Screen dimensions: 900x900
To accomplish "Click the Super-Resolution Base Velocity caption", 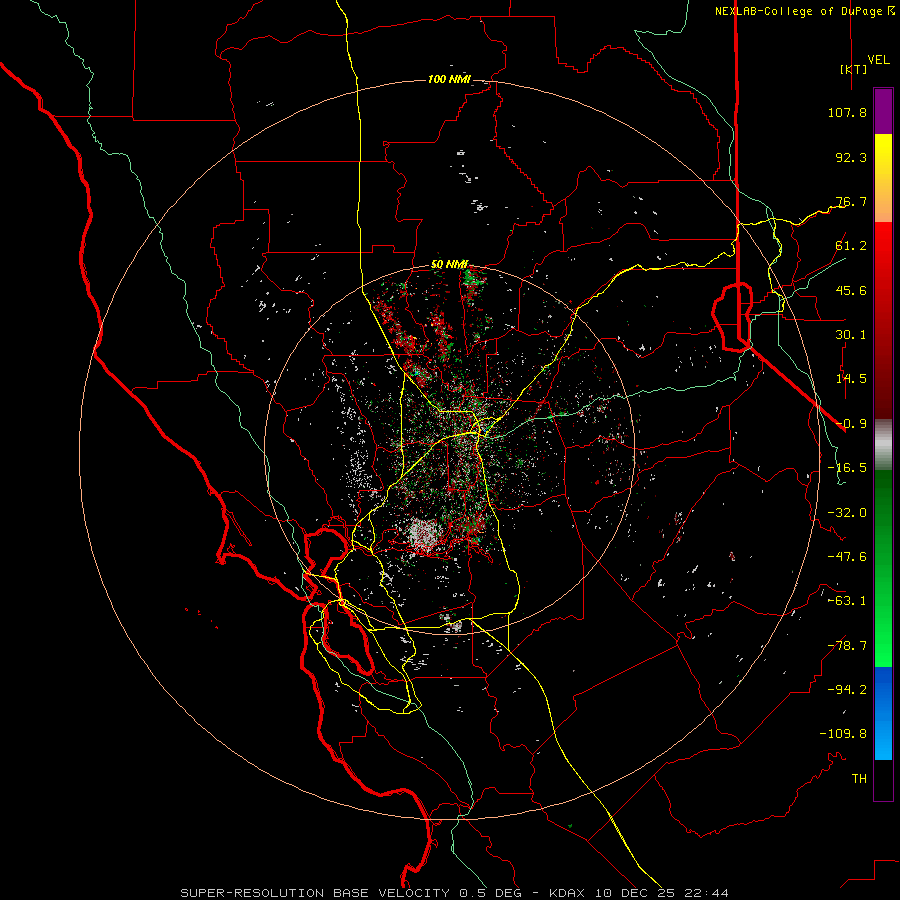I will pos(454,893).
